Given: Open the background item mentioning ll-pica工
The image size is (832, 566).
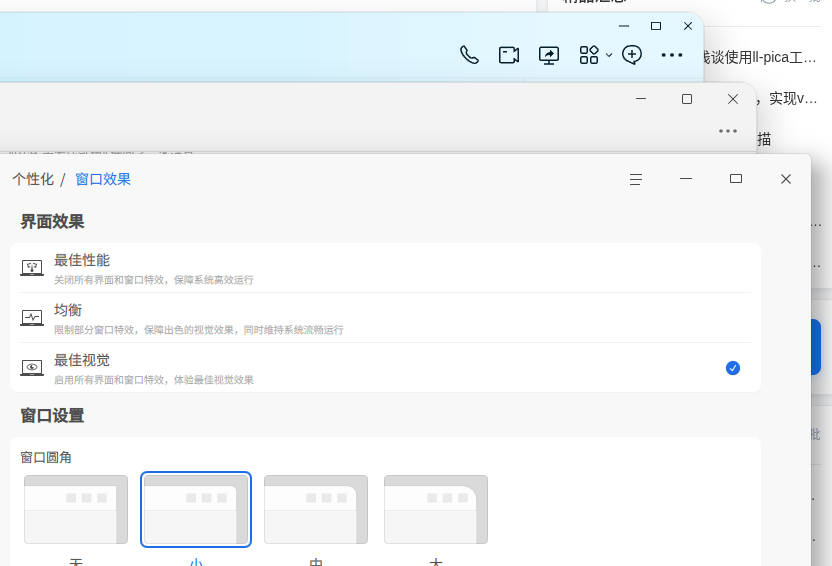Looking at the screenshot, I should pos(760,57).
